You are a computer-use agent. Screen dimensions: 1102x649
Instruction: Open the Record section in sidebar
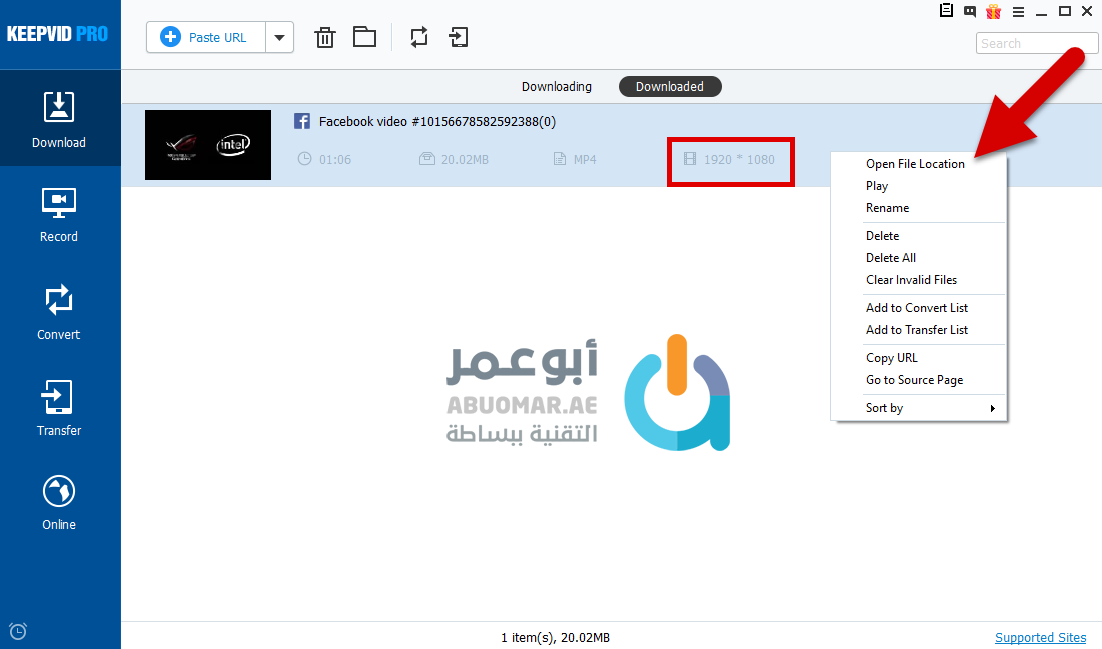click(x=59, y=215)
